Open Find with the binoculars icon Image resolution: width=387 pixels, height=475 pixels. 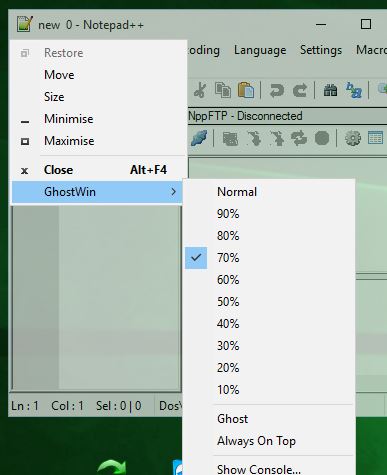click(330, 90)
